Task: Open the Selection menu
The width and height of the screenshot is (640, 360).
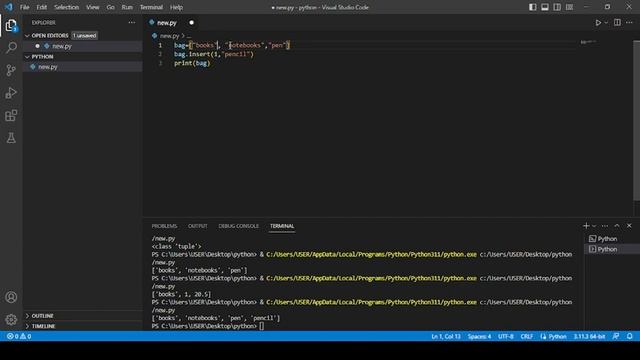Action: click(x=67, y=7)
